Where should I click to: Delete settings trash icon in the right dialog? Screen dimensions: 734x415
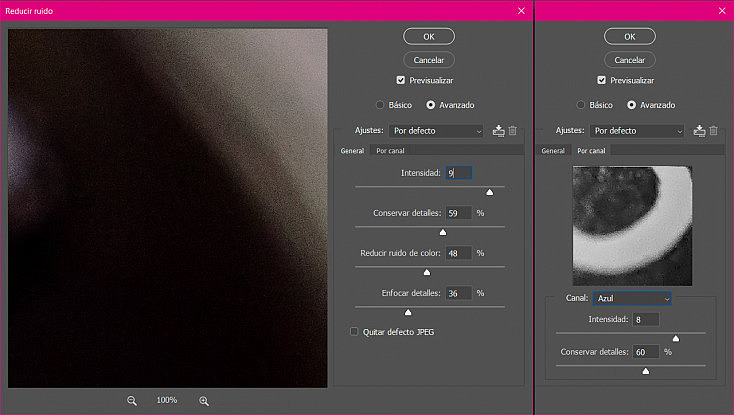coord(713,131)
